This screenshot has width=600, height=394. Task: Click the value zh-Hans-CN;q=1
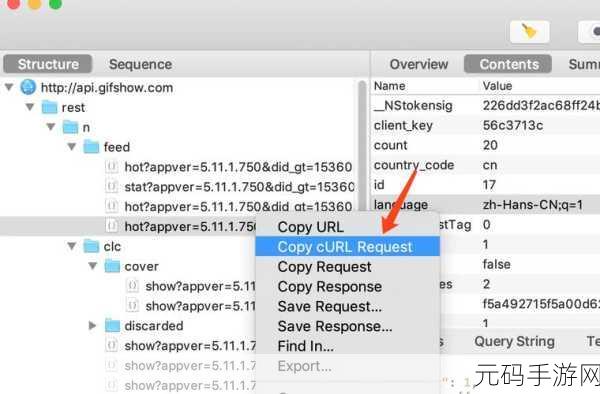532,205
